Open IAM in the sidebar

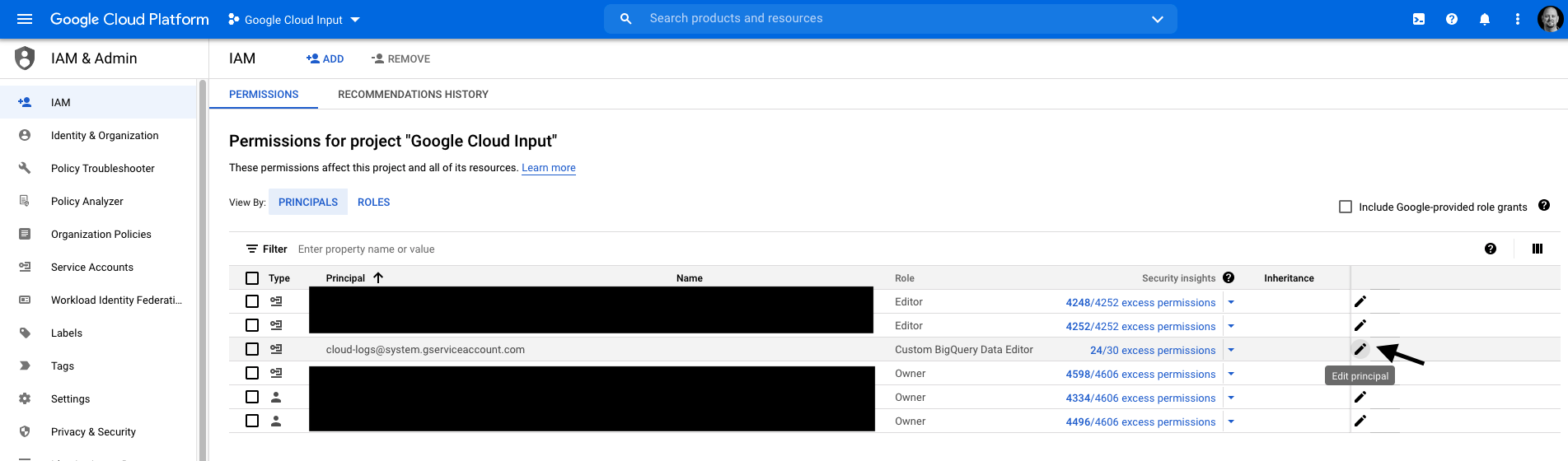(99, 102)
